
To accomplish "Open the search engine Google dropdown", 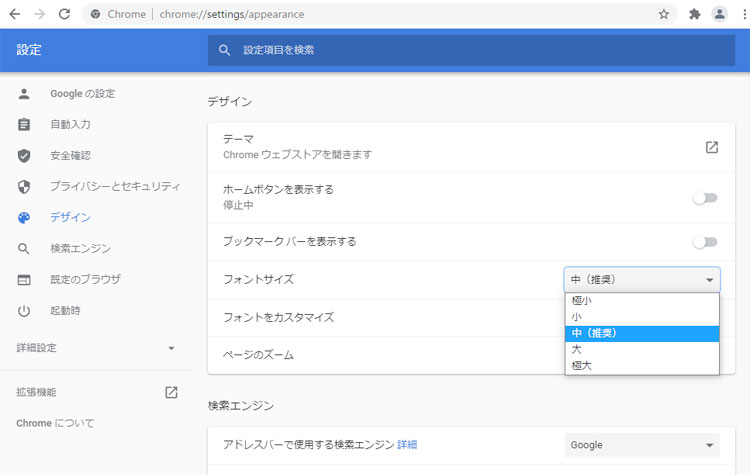I will 641,445.
